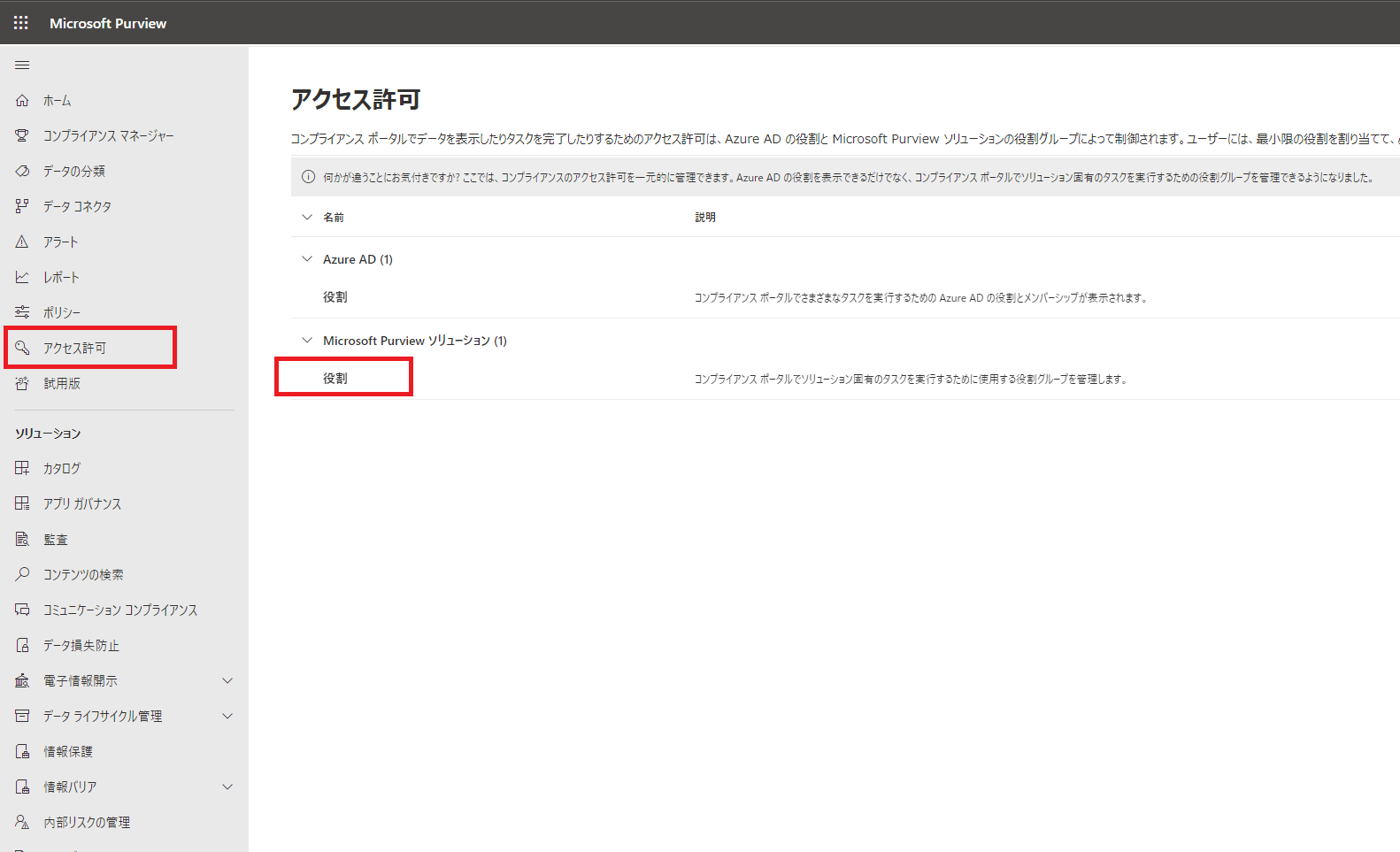Click the 名前 column header
This screenshot has height=852, width=1400.
[334, 218]
